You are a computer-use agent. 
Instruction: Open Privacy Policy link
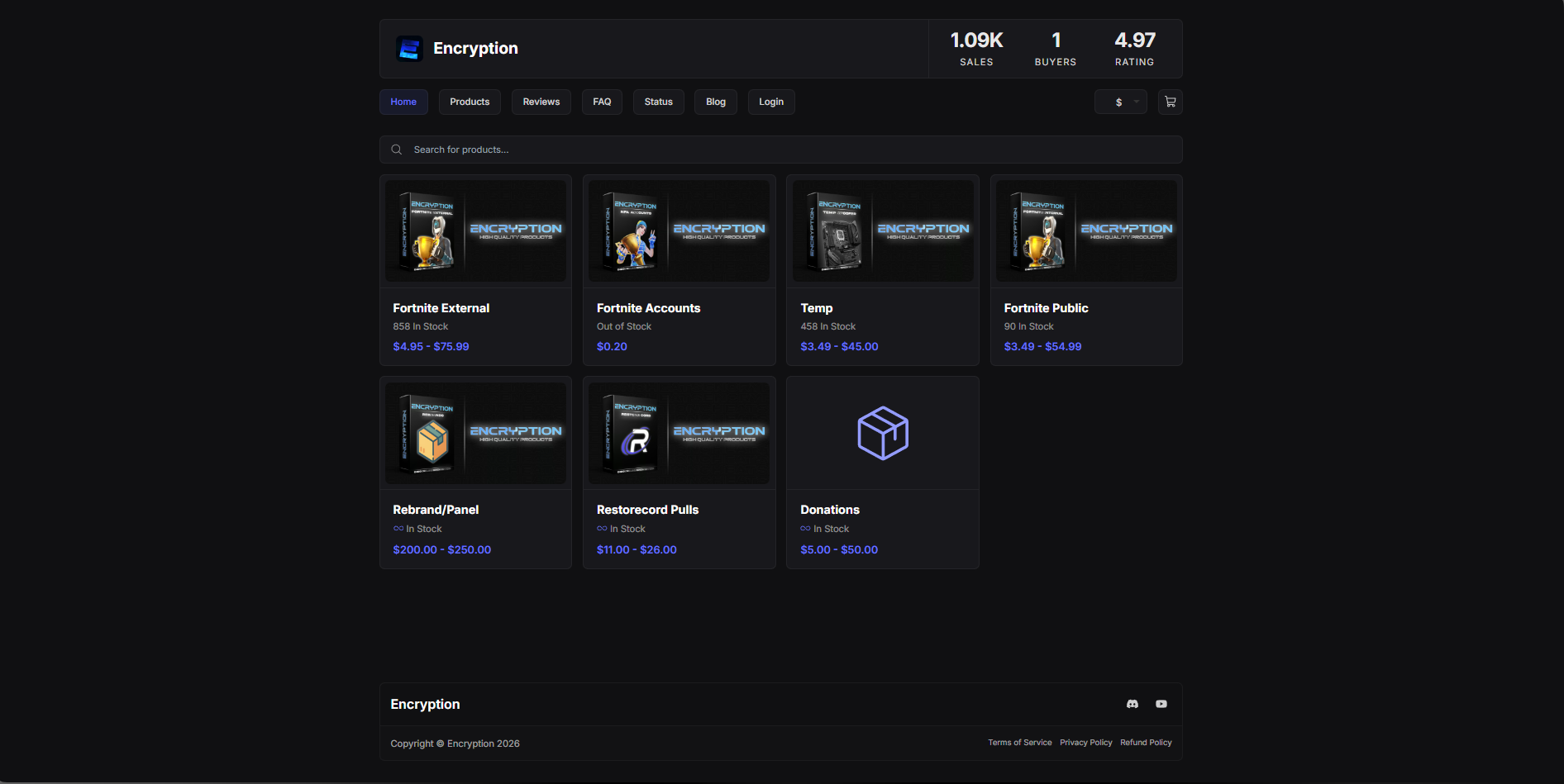[1086, 743]
